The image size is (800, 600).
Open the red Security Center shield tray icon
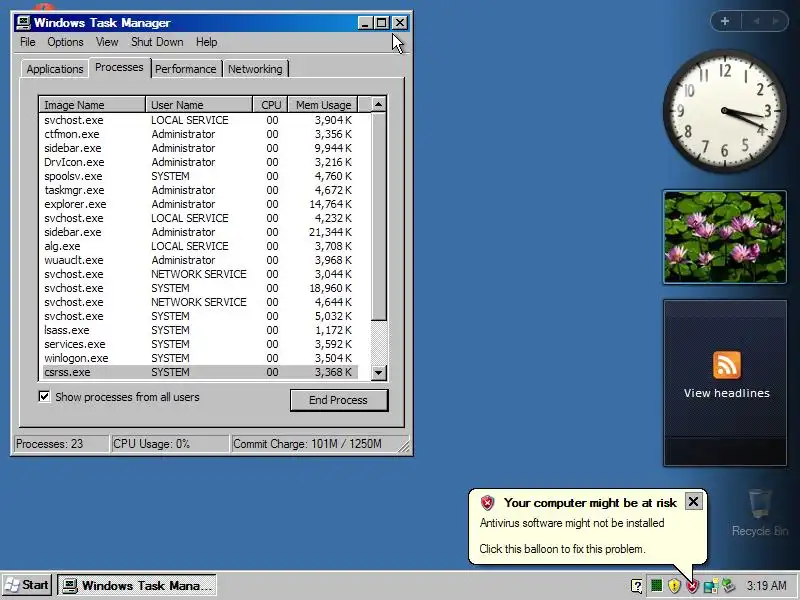pos(692,586)
